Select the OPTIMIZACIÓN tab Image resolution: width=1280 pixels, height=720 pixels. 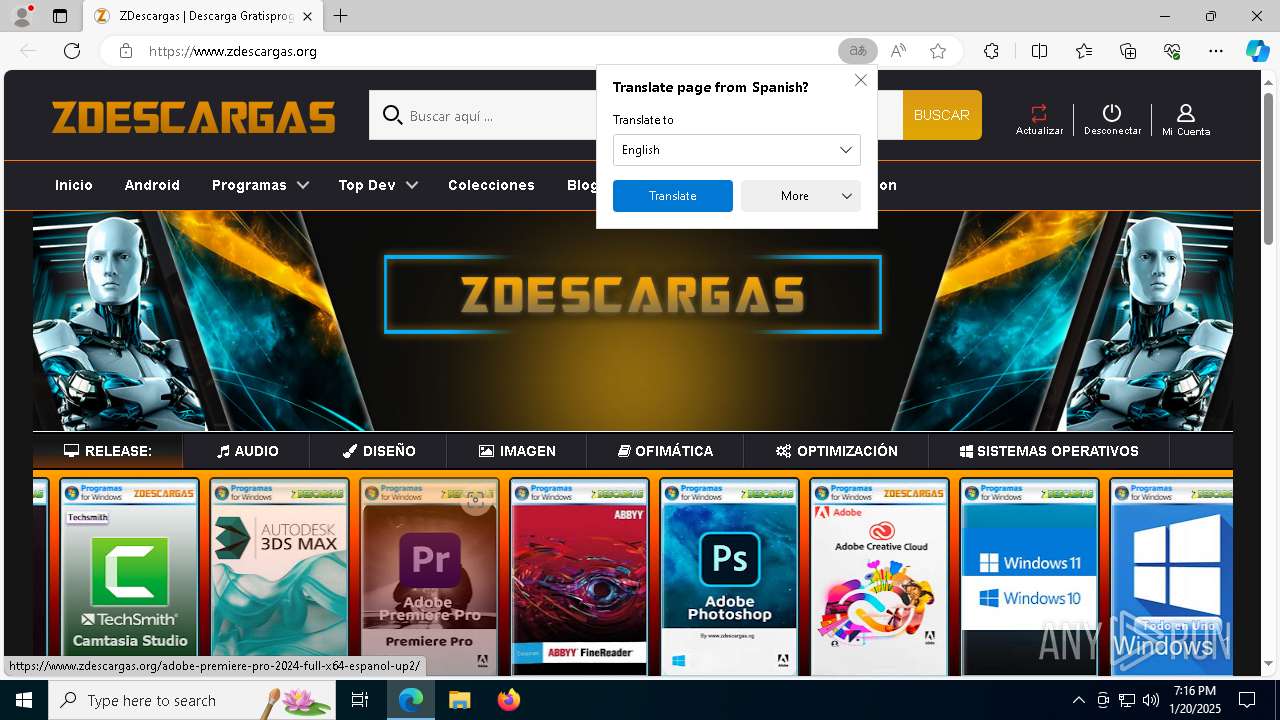click(x=836, y=451)
